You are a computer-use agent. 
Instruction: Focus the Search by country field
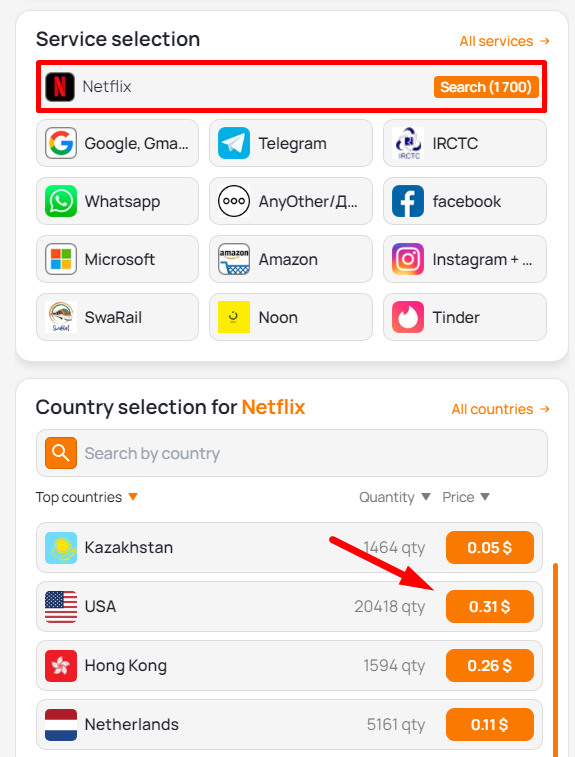pyautogui.click(x=292, y=453)
